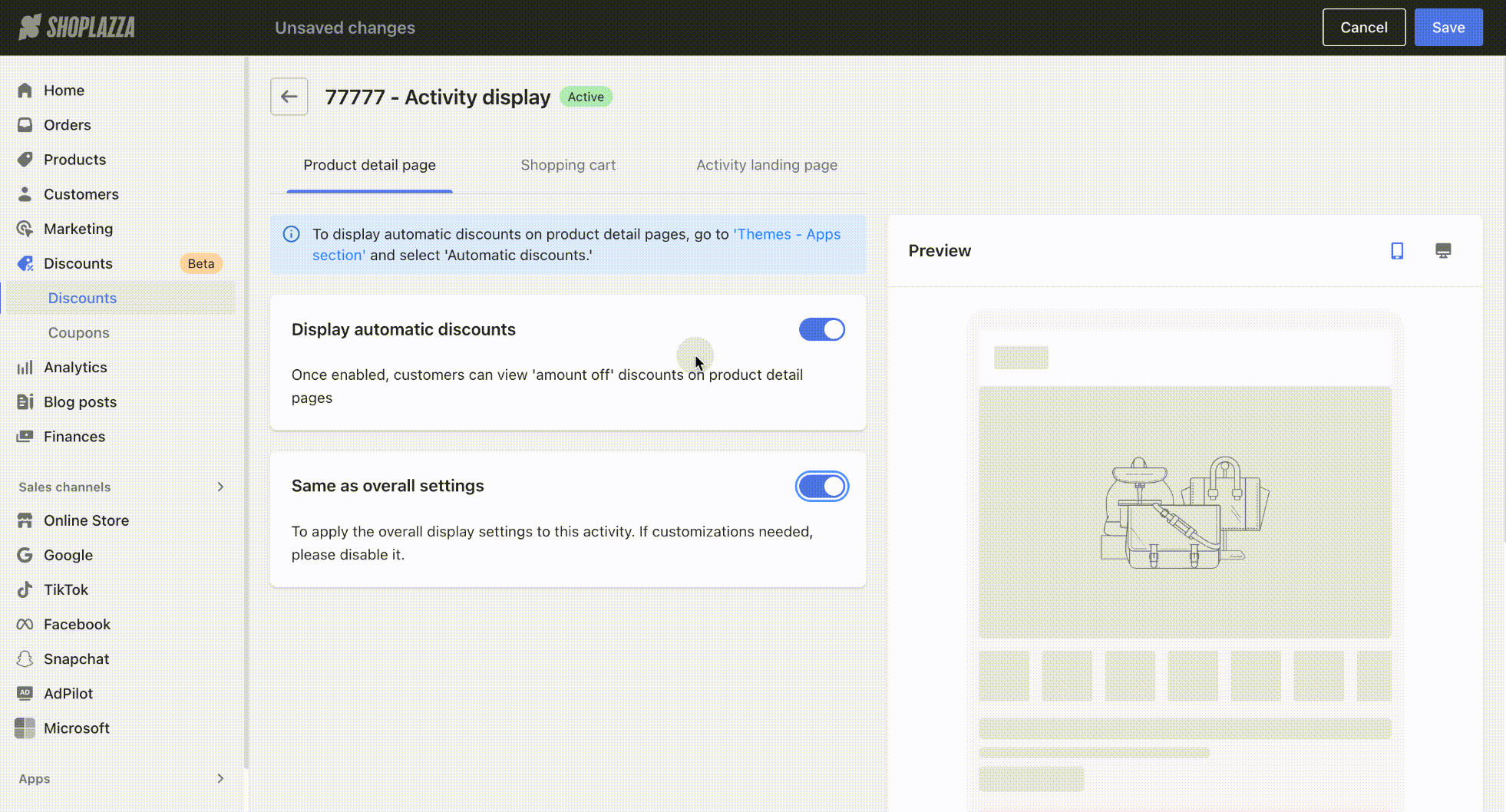Switch to the Shopping cart tab

pyautogui.click(x=568, y=165)
